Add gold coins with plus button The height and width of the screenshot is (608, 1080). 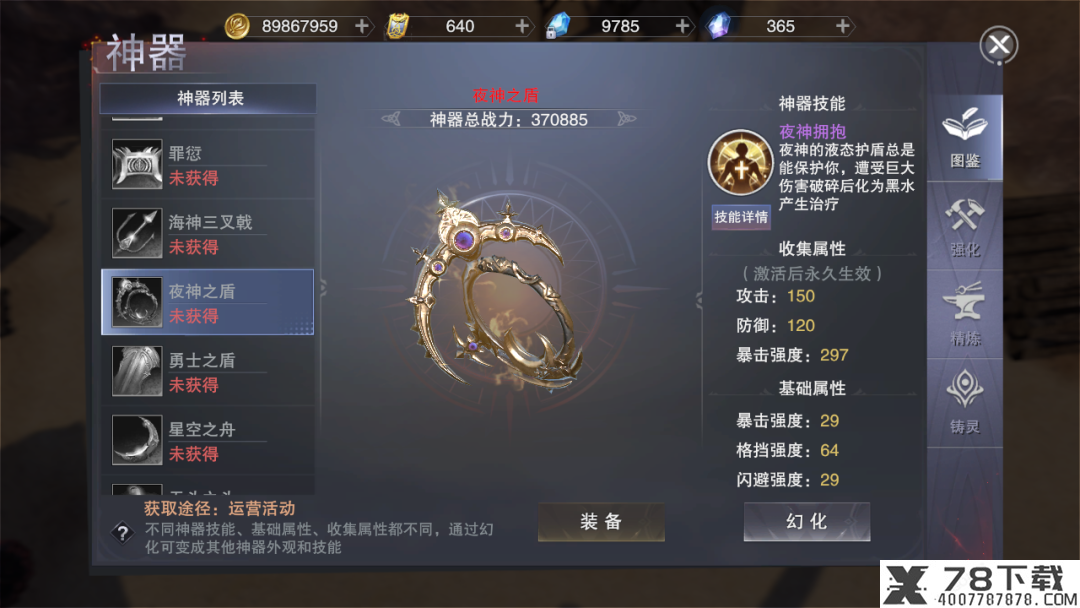(x=362, y=26)
